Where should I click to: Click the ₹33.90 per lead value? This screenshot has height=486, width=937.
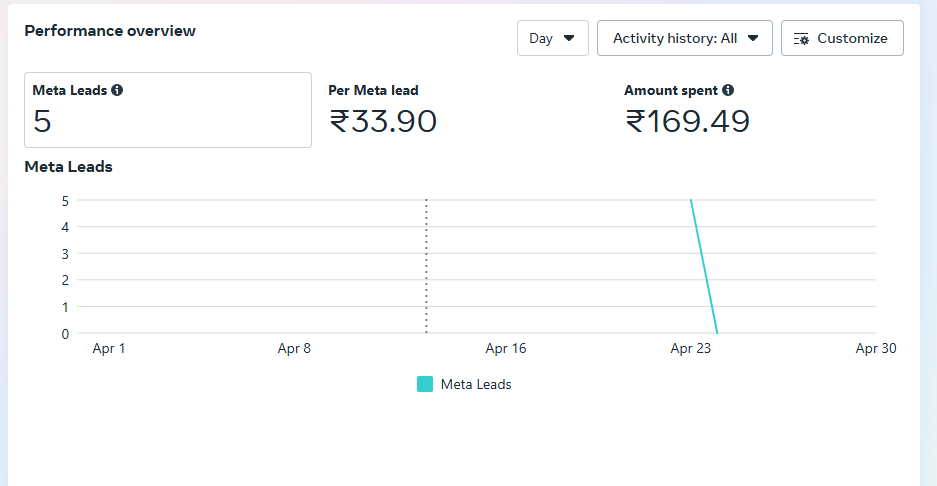[383, 121]
